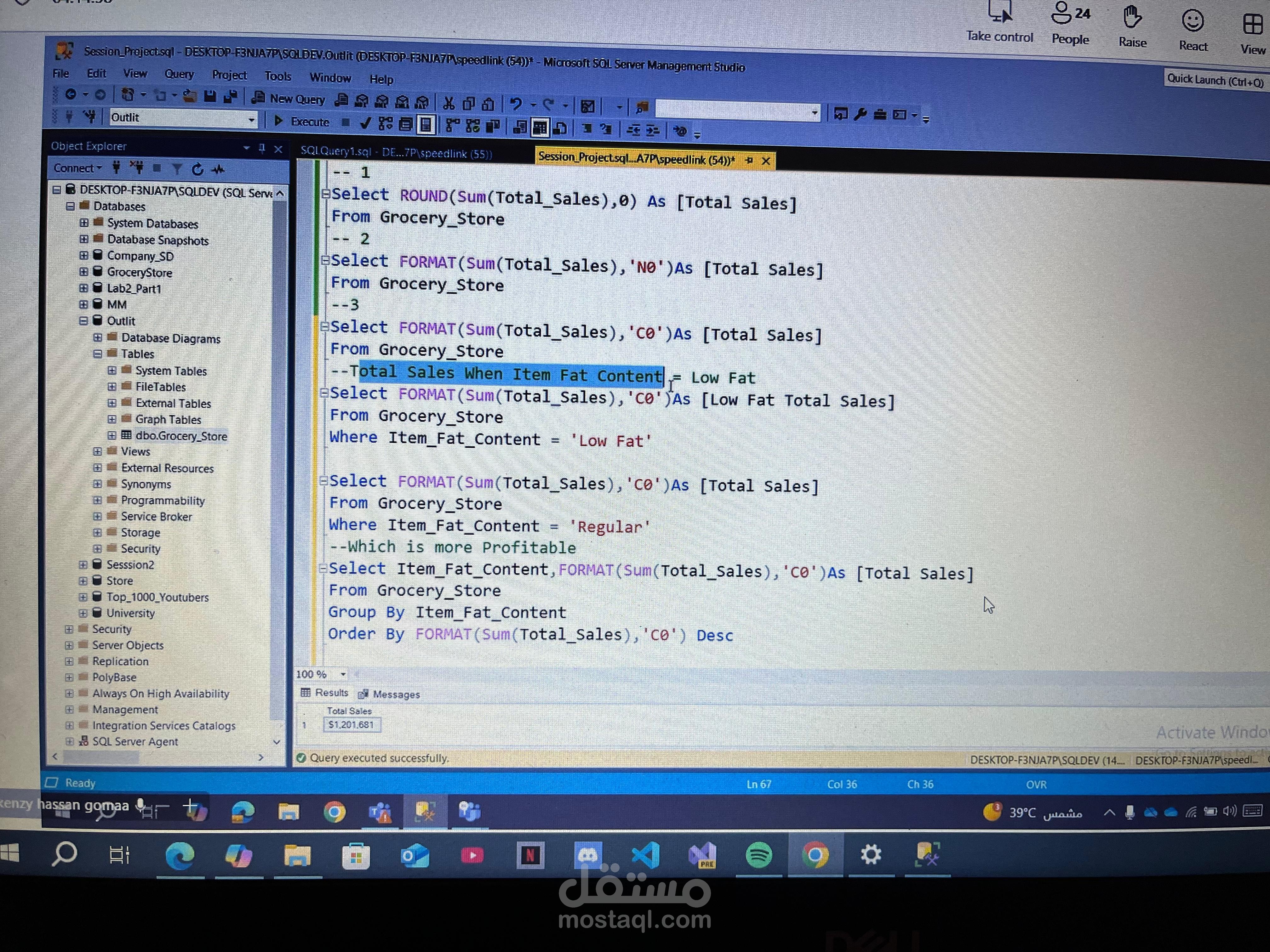Open Spotify from the taskbar
1270x952 pixels.
[x=758, y=856]
